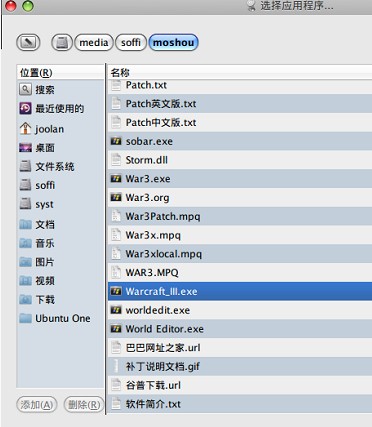The image size is (372, 427).
Task: Open 桌面 desktop in sidebar
Action: 60,147
